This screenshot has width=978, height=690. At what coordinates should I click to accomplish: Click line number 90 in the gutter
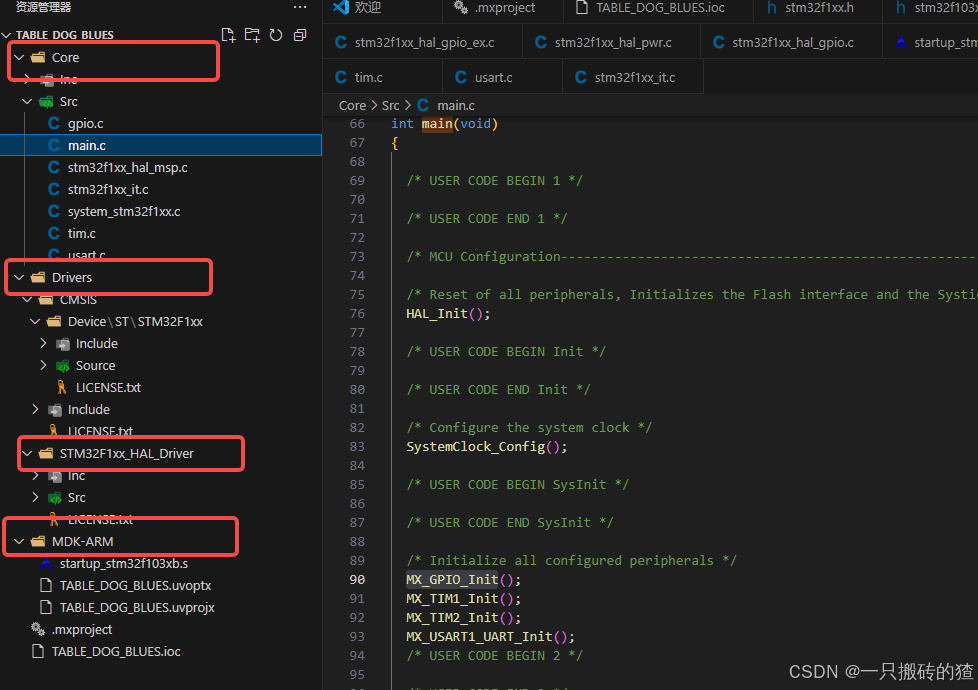tap(357, 580)
